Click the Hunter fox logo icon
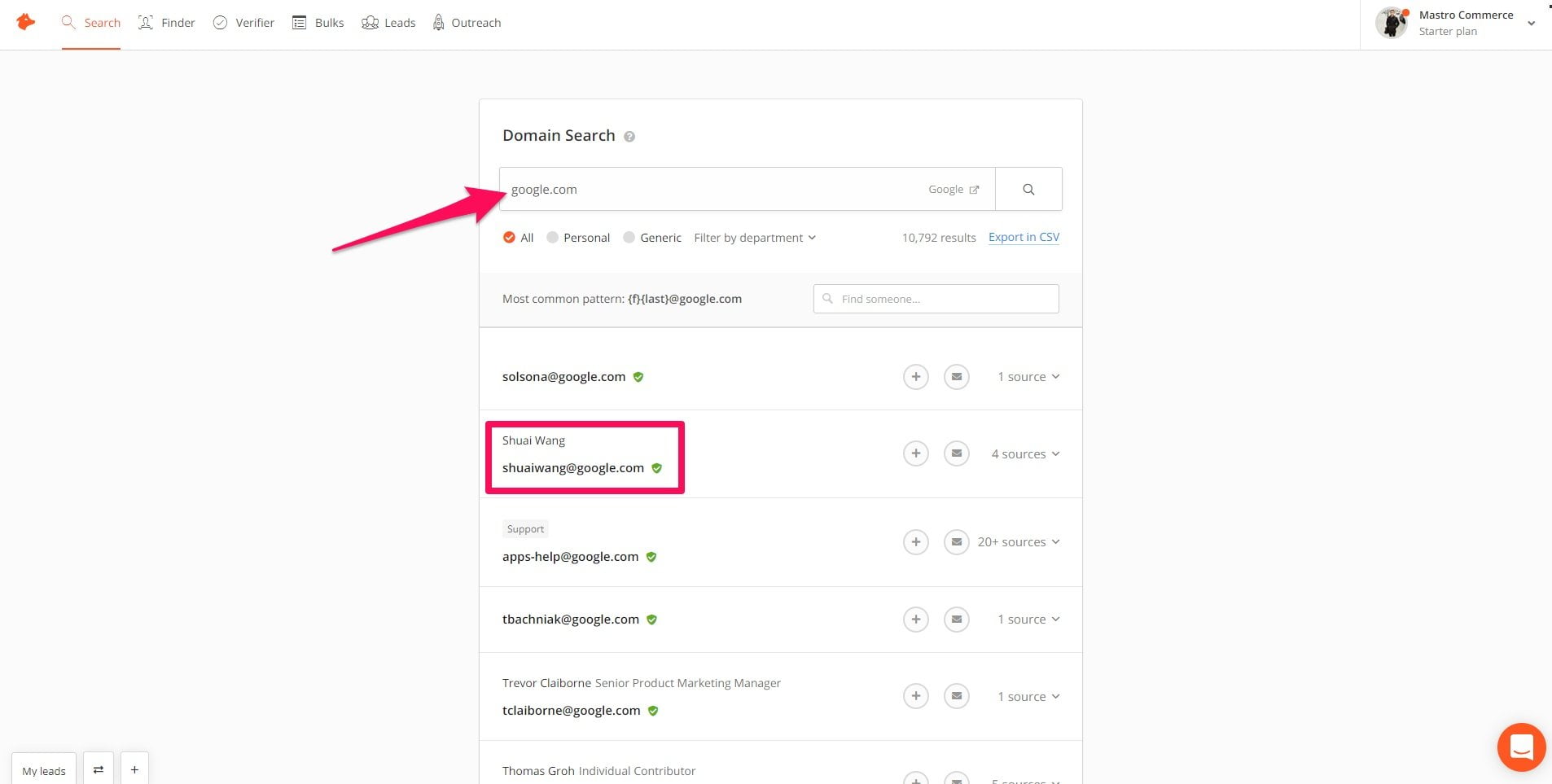The width and height of the screenshot is (1552, 784). pos(26,22)
